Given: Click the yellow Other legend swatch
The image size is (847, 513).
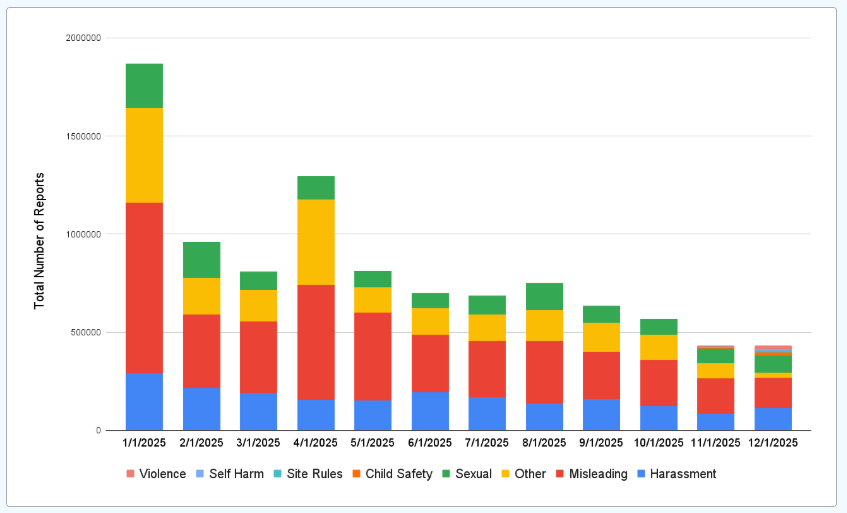Looking at the screenshot, I should [x=505, y=474].
